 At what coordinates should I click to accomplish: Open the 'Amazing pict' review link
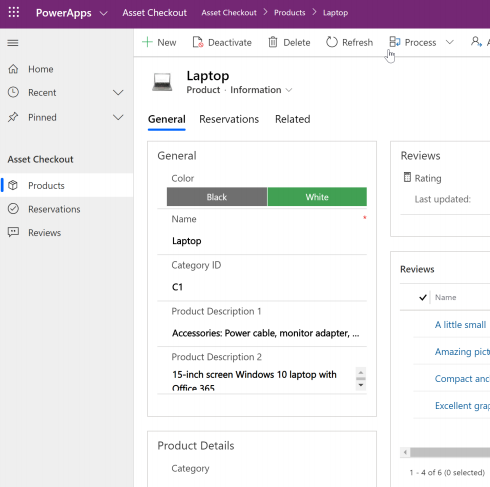click(462, 352)
